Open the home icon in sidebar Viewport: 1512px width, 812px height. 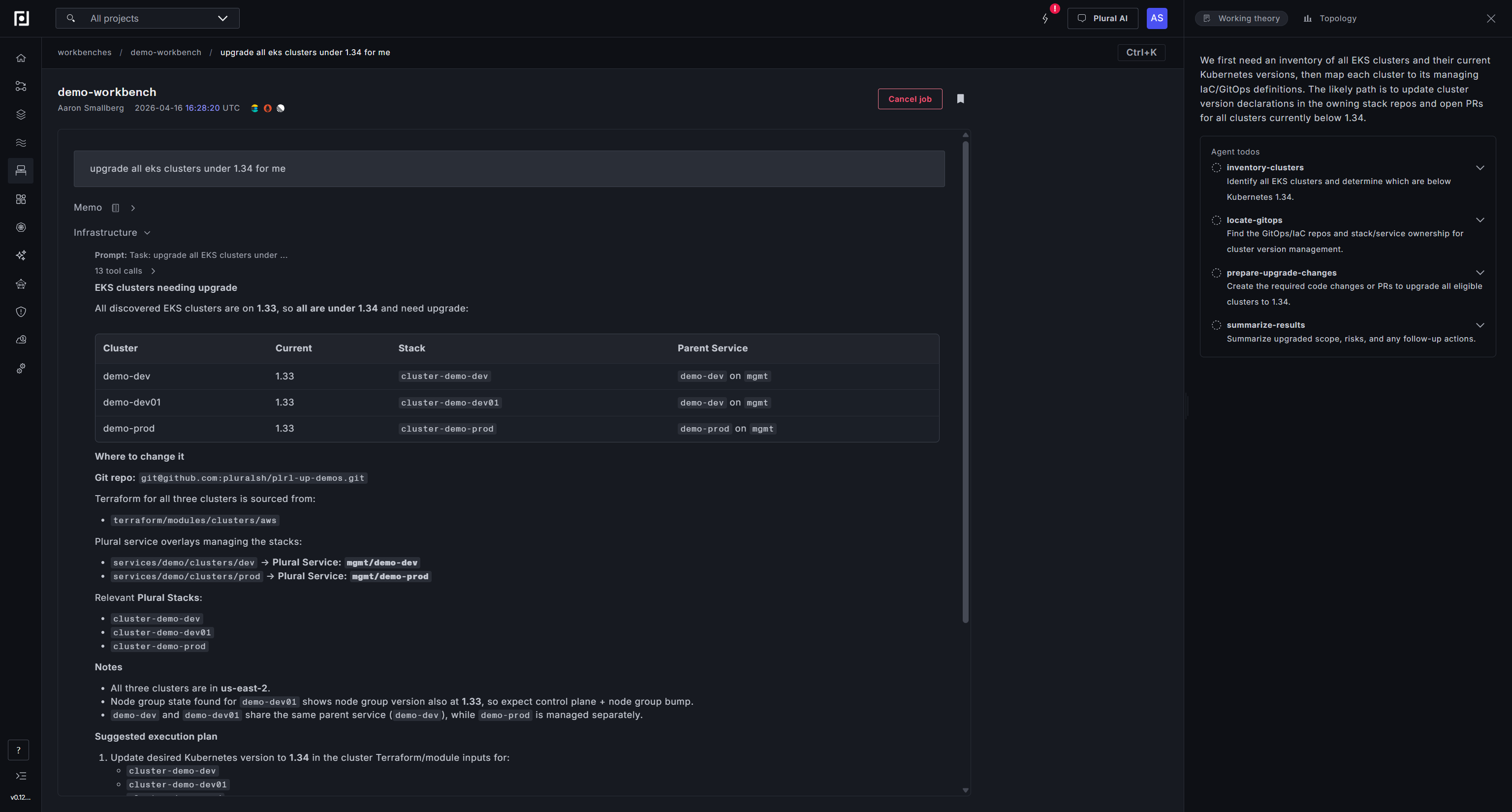pos(21,58)
